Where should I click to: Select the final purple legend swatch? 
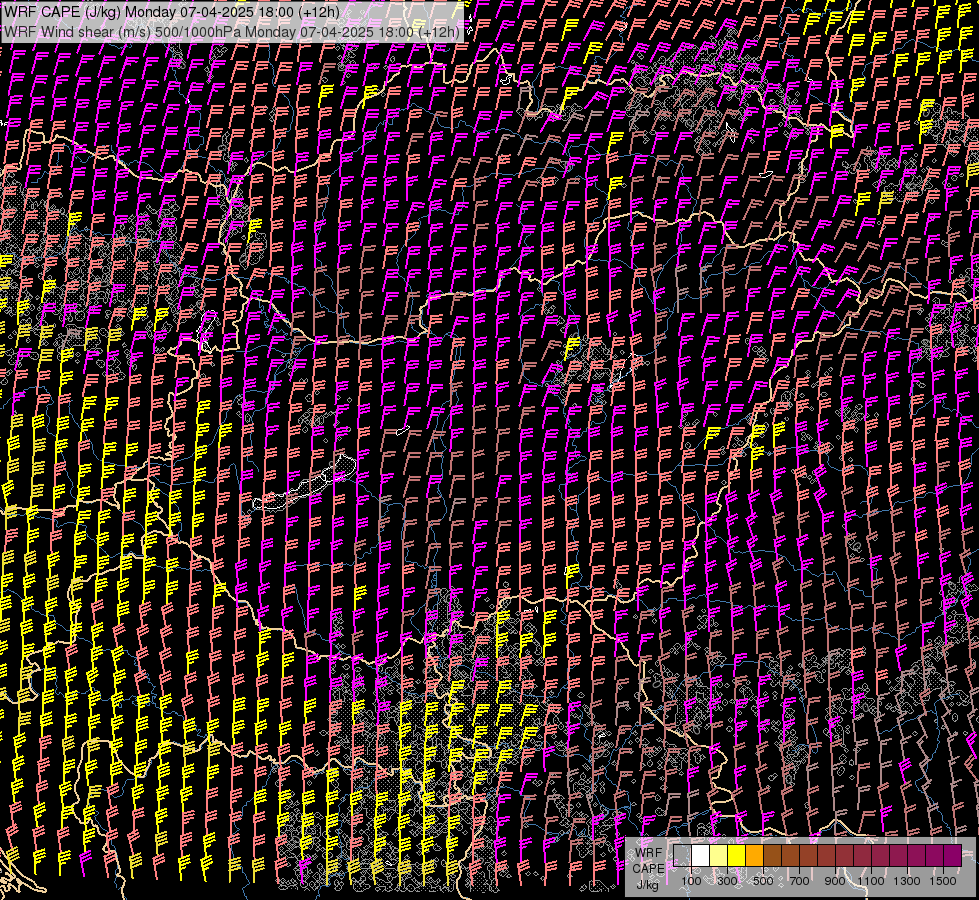(953, 856)
